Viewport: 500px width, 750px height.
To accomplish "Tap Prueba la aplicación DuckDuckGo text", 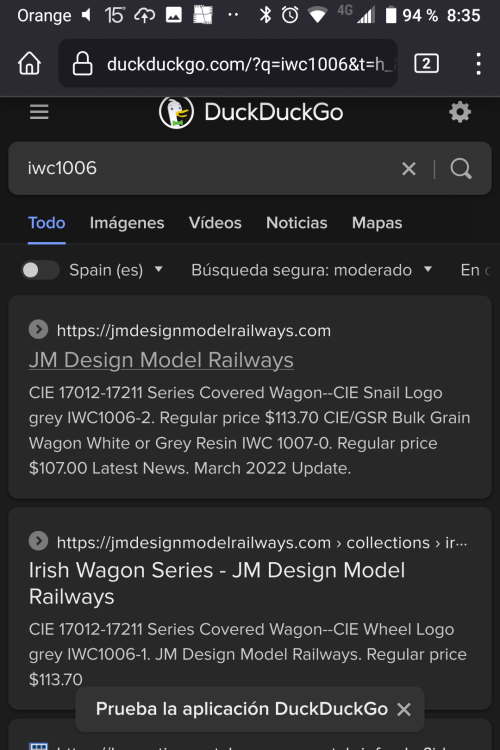I will [x=242, y=709].
